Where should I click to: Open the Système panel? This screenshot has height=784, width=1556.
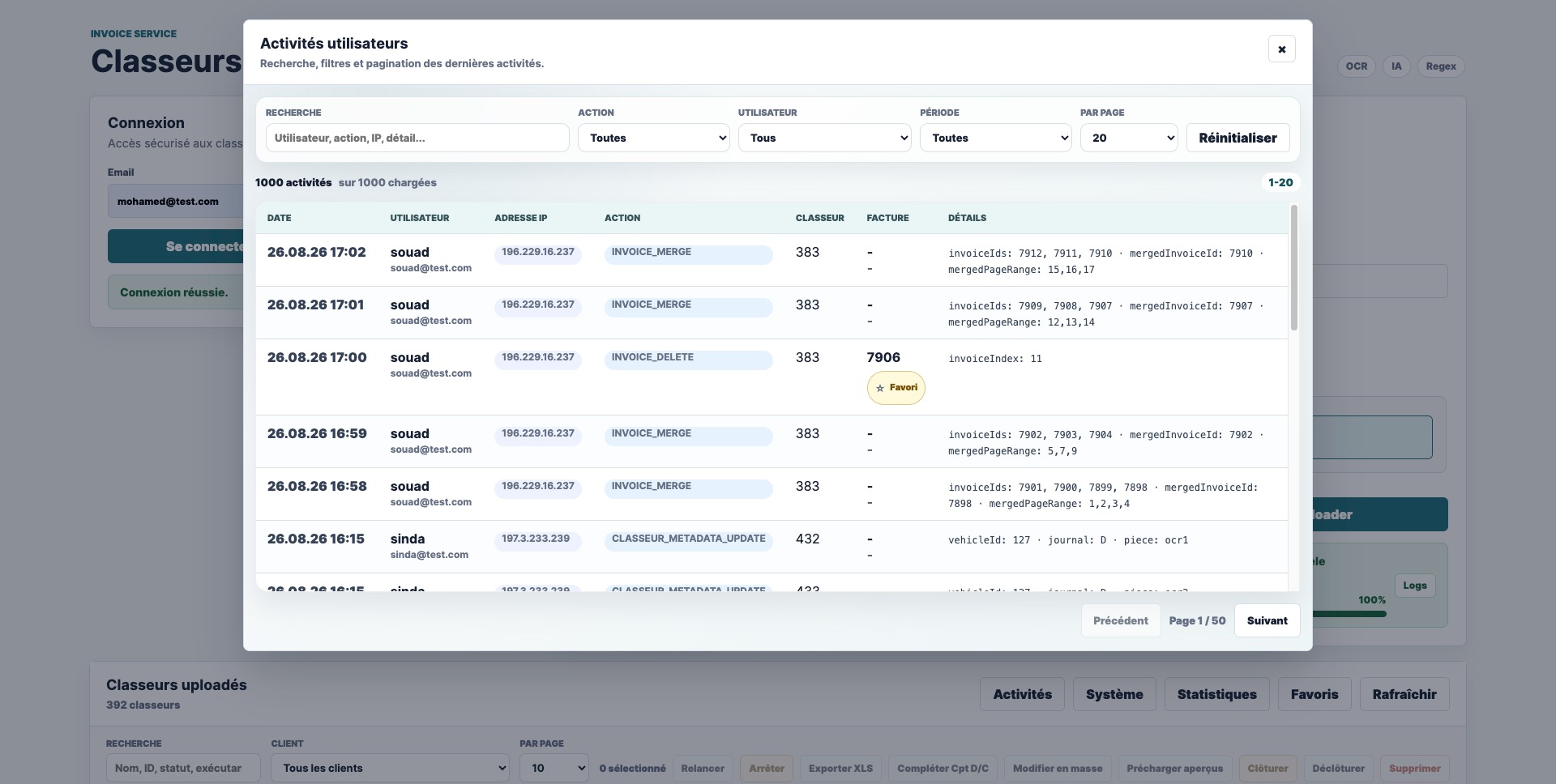[1114, 694]
